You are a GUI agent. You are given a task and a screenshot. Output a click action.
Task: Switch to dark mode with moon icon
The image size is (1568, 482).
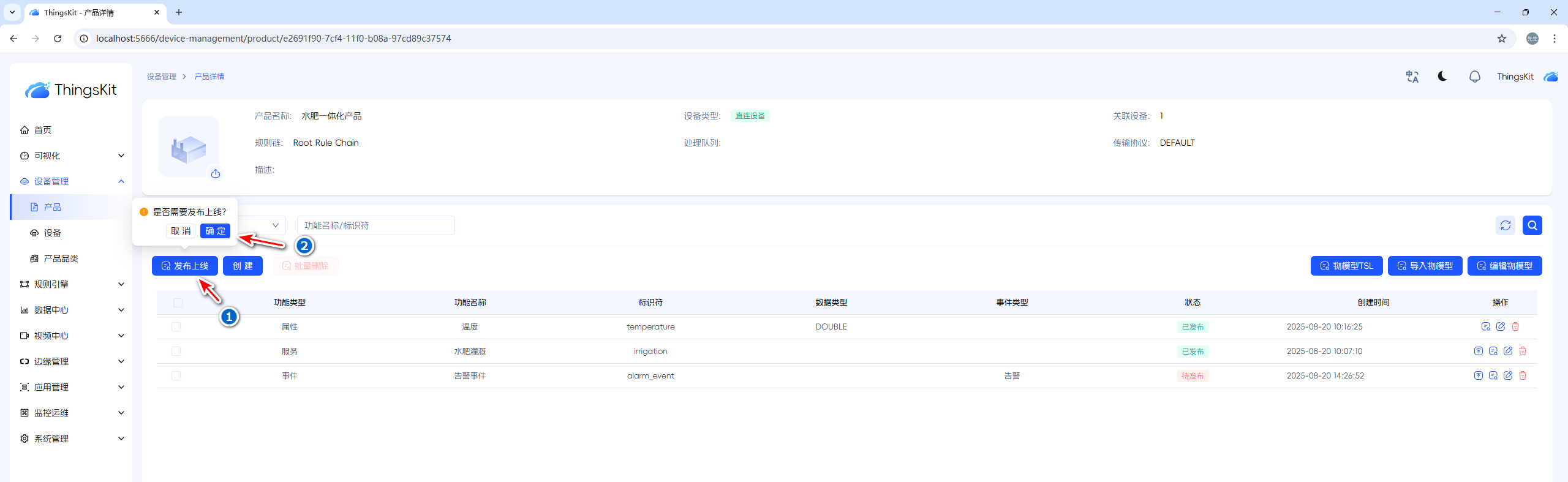(1442, 77)
